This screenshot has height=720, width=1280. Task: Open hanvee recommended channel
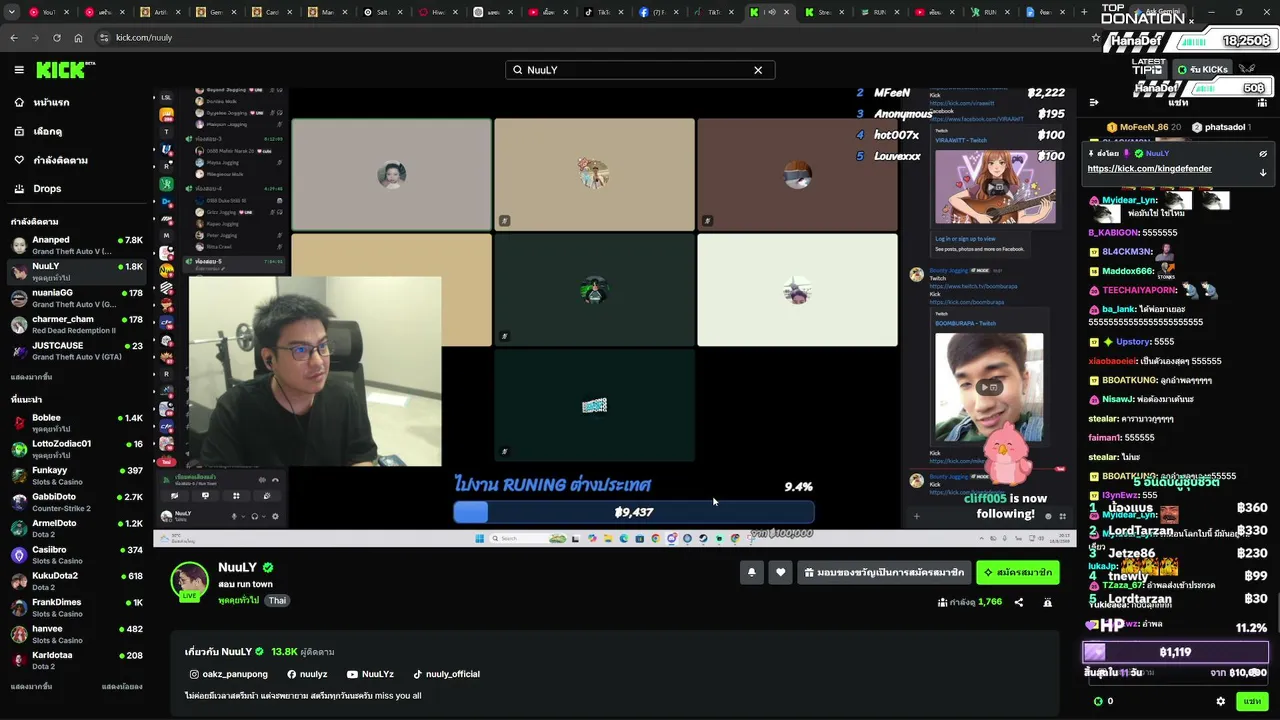[77, 634]
